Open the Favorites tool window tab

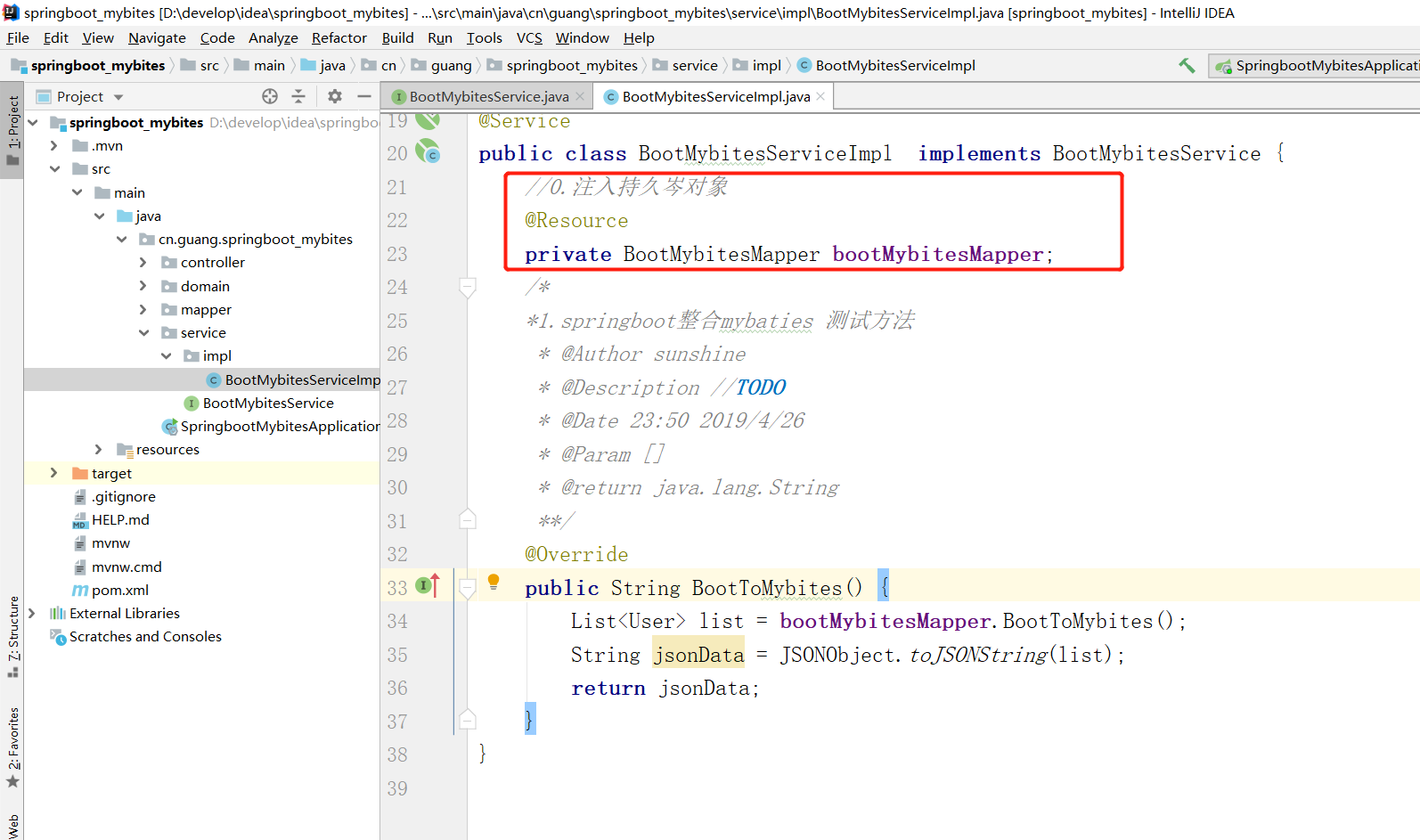click(12, 746)
